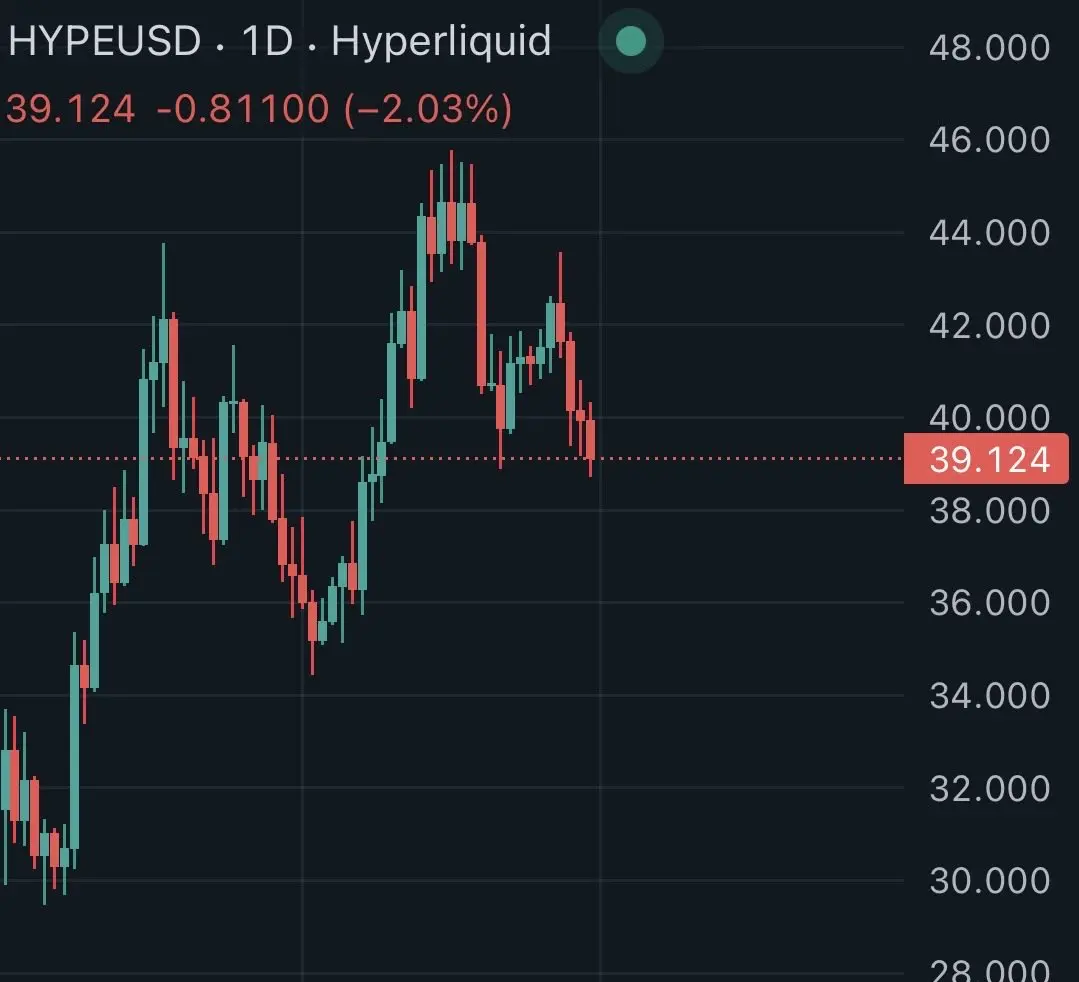Screen dimensions: 1079x982
Task: Click the latest red candle at chart's right edge
Action: [x=590, y=439]
